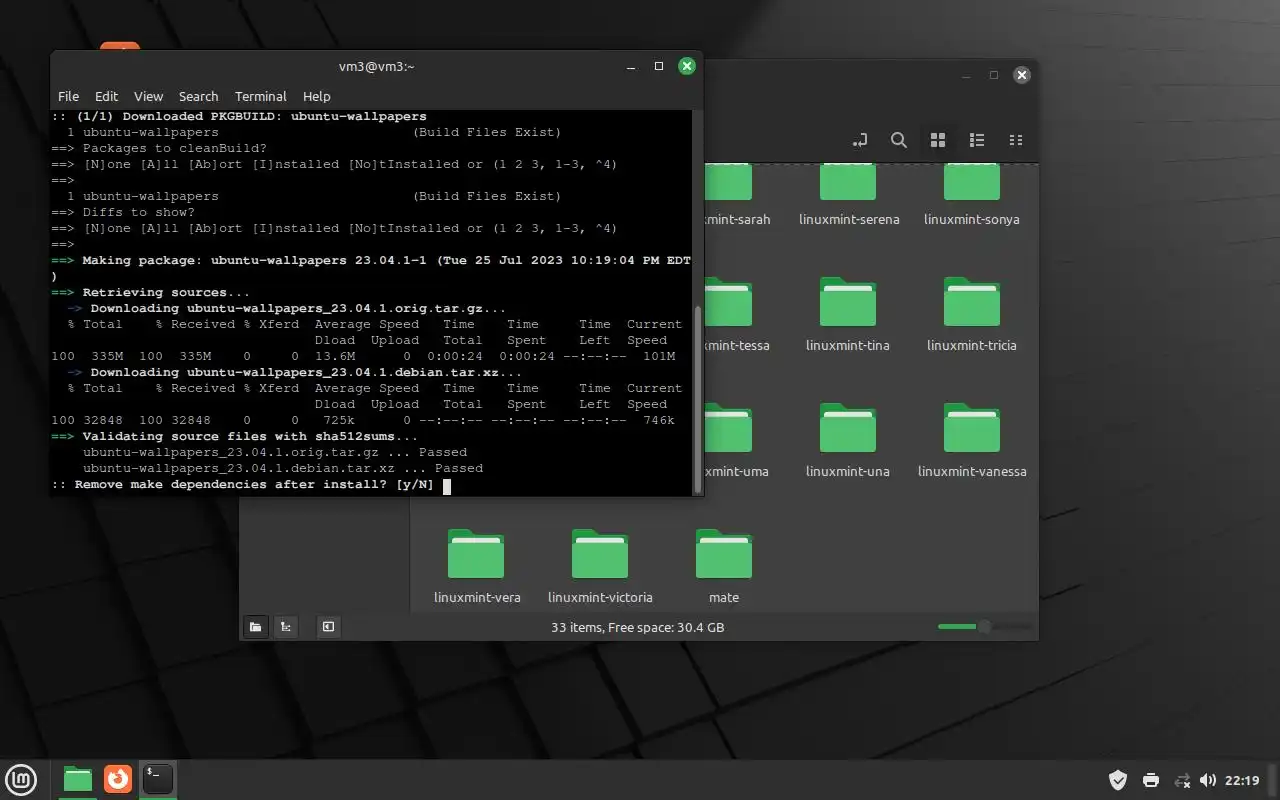Select the linuxmint-vanessa folder

pyautogui.click(x=972, y=441)
